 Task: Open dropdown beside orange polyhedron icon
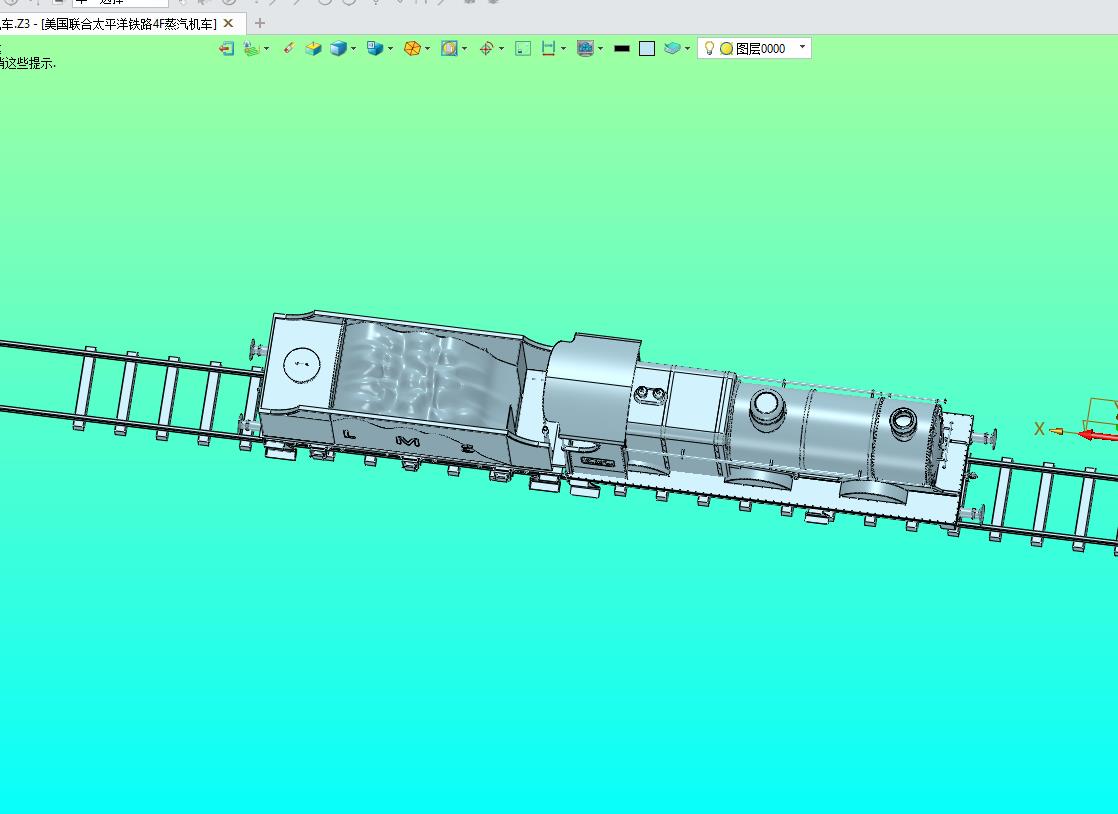pyautogui.click(x=427, y=48)
